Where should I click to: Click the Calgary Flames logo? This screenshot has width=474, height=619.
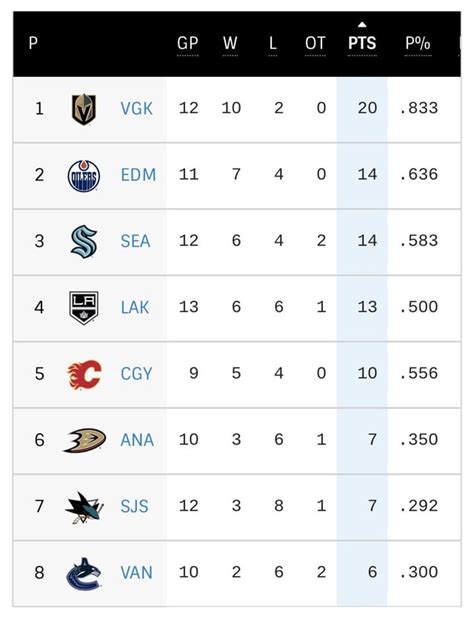tap(84, 374)
